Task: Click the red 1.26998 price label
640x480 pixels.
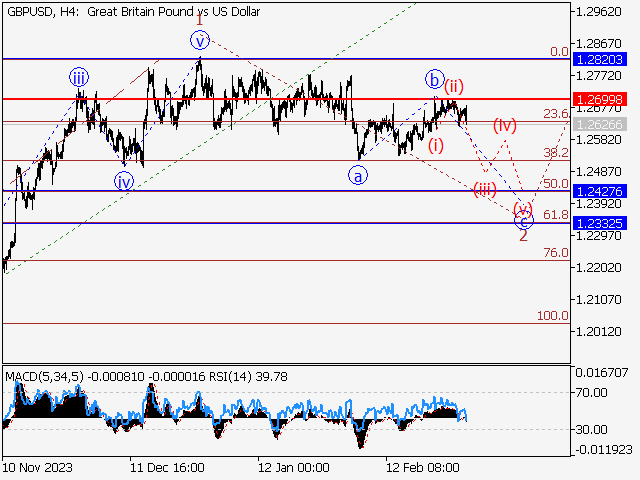Action: pyautogui.click(x=599, y=99)
